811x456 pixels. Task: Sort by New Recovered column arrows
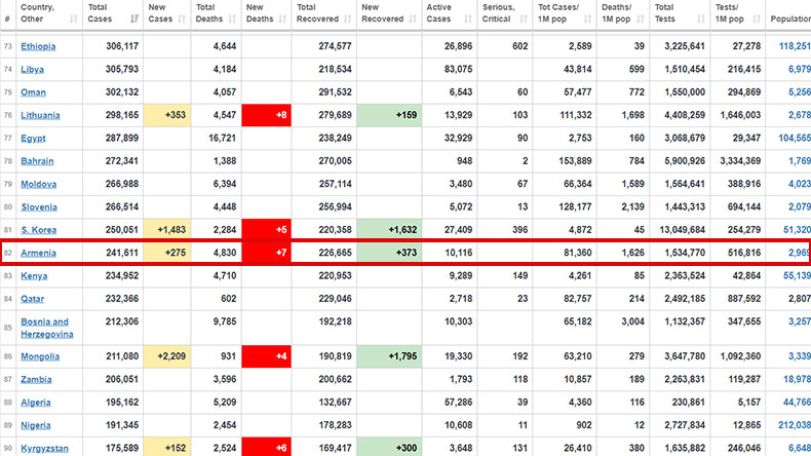pyautogui.click(x=413, y=19)
